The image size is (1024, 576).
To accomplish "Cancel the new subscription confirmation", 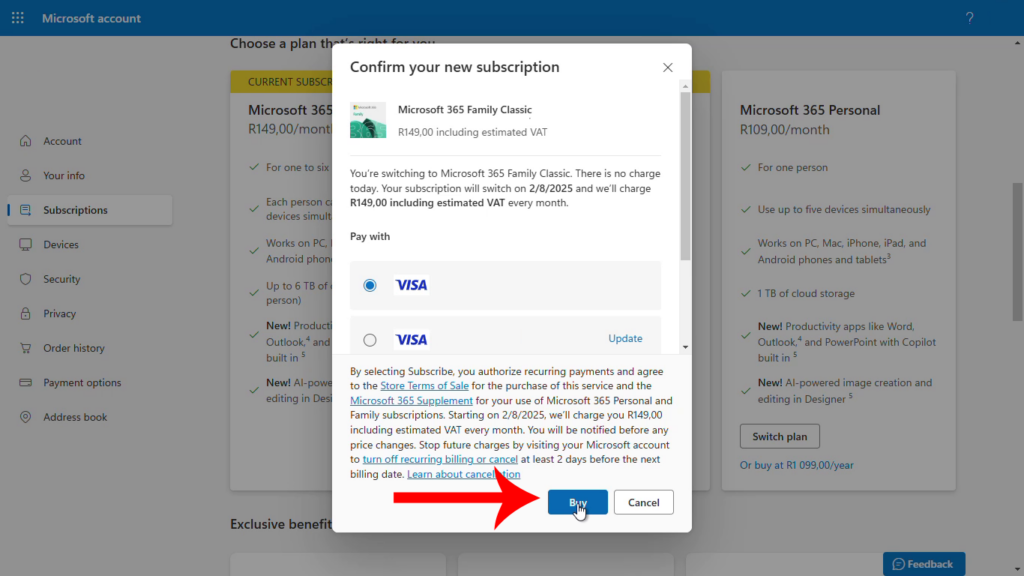I will (x=643, y=502).
